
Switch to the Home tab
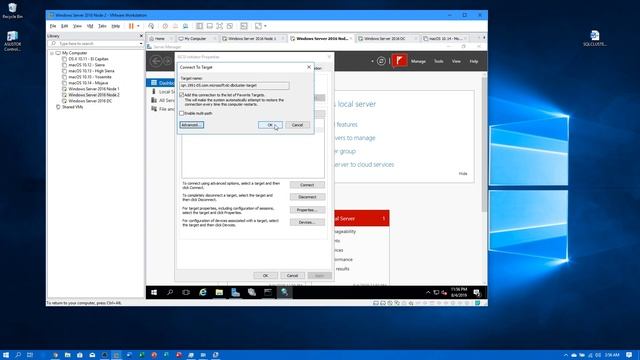point(160,39)
